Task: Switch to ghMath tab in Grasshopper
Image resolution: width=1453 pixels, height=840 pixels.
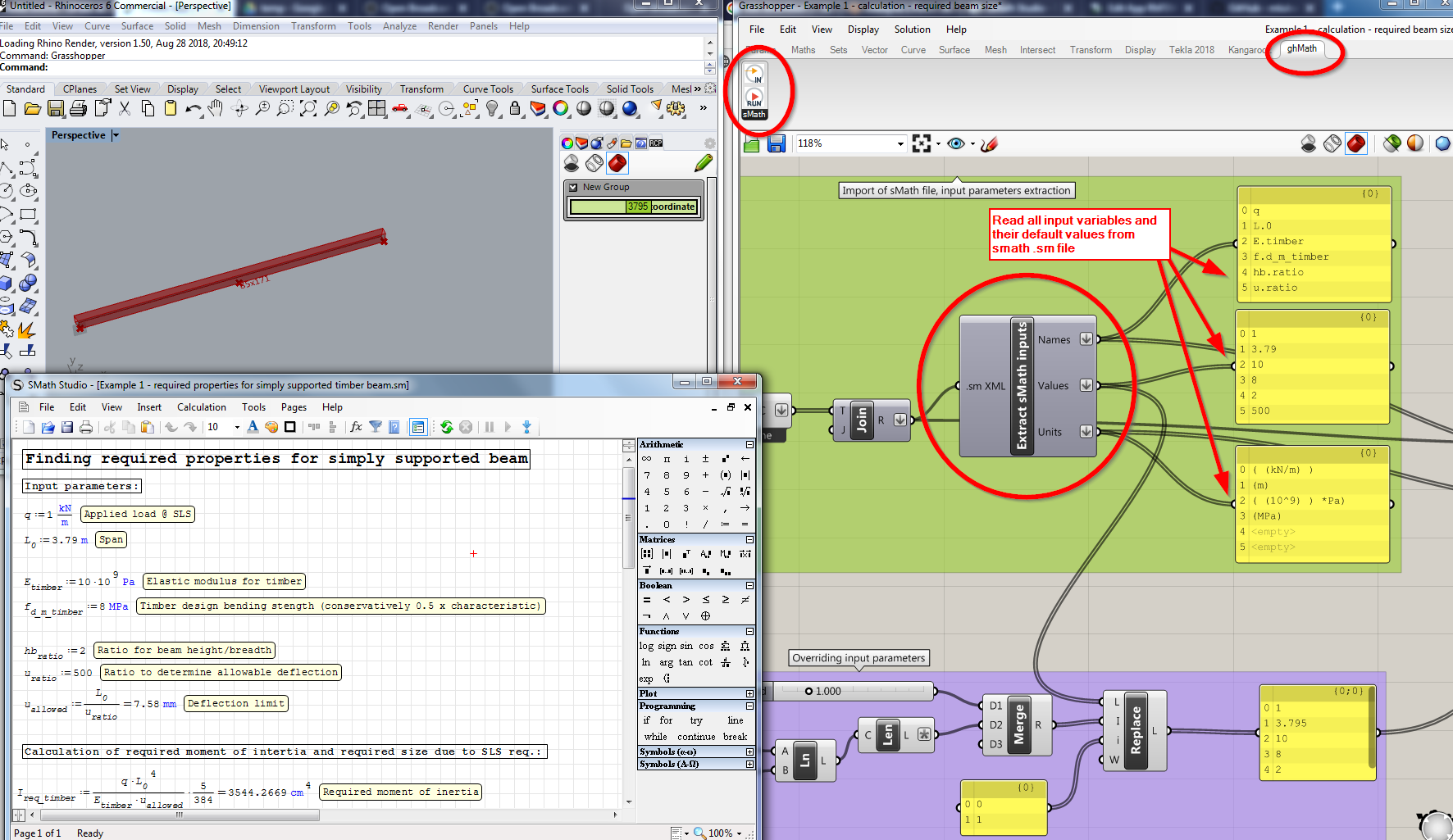Action: tap(1301, 48)
